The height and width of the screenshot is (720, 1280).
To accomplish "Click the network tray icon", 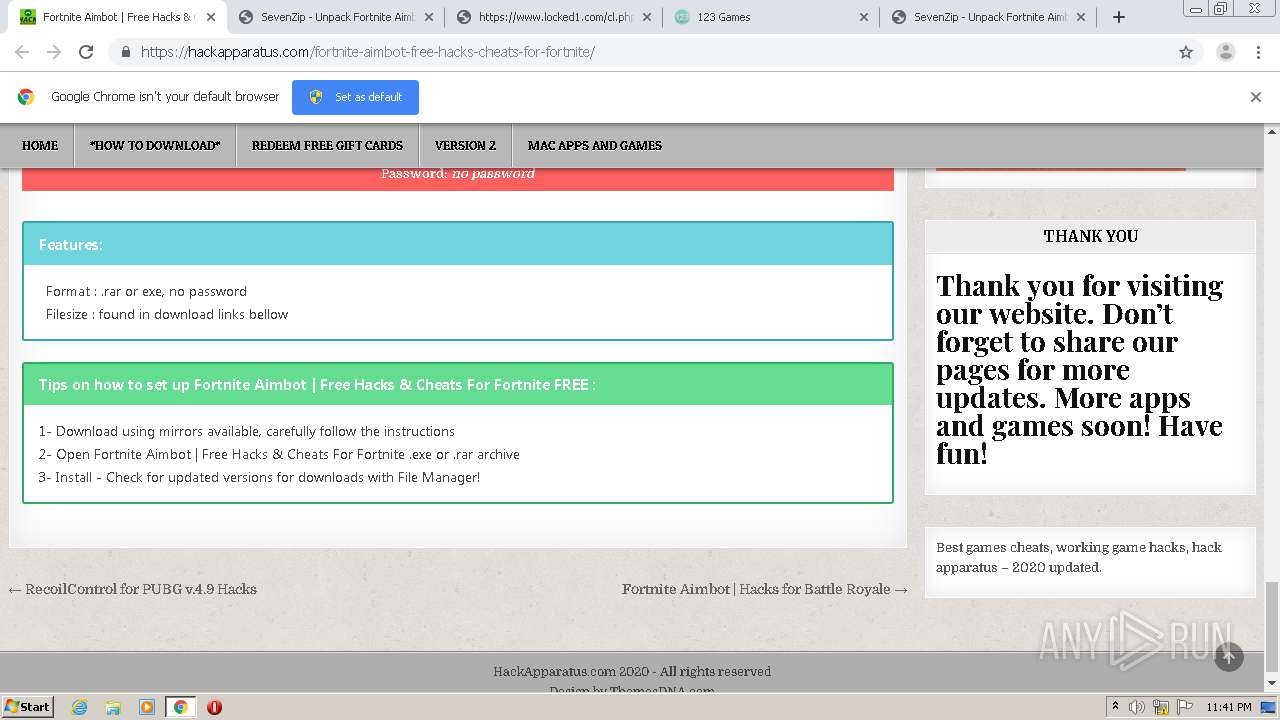I will [1161, 707].
